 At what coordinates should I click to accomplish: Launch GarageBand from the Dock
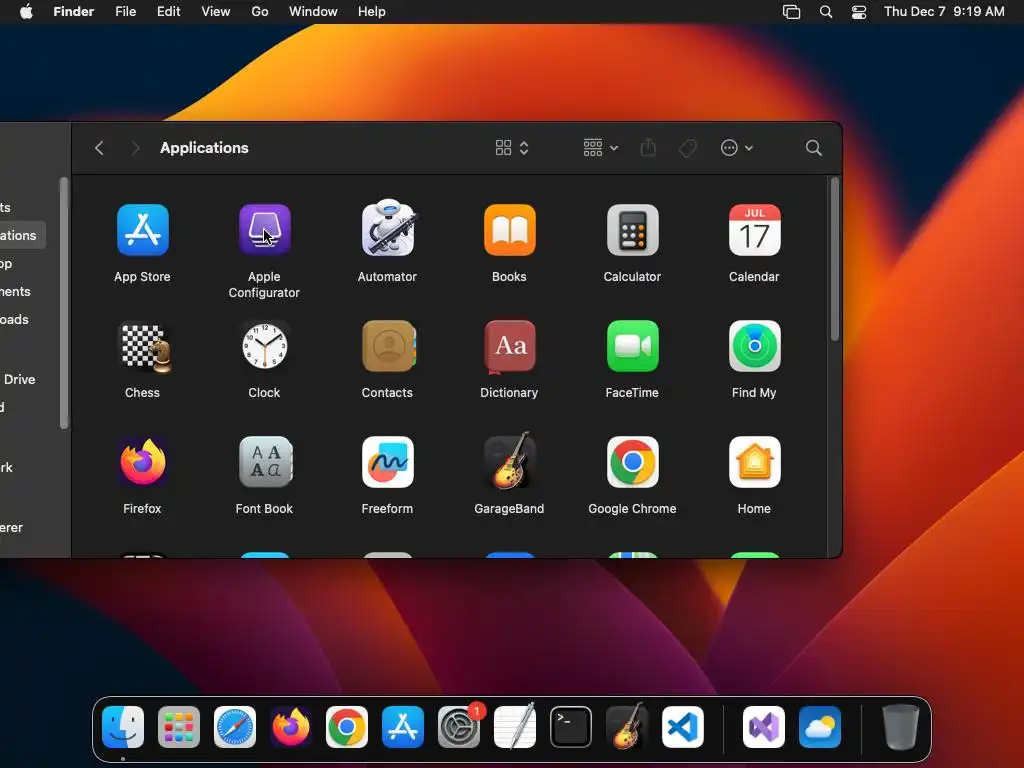pyautogui.click(x=627, y=726)
